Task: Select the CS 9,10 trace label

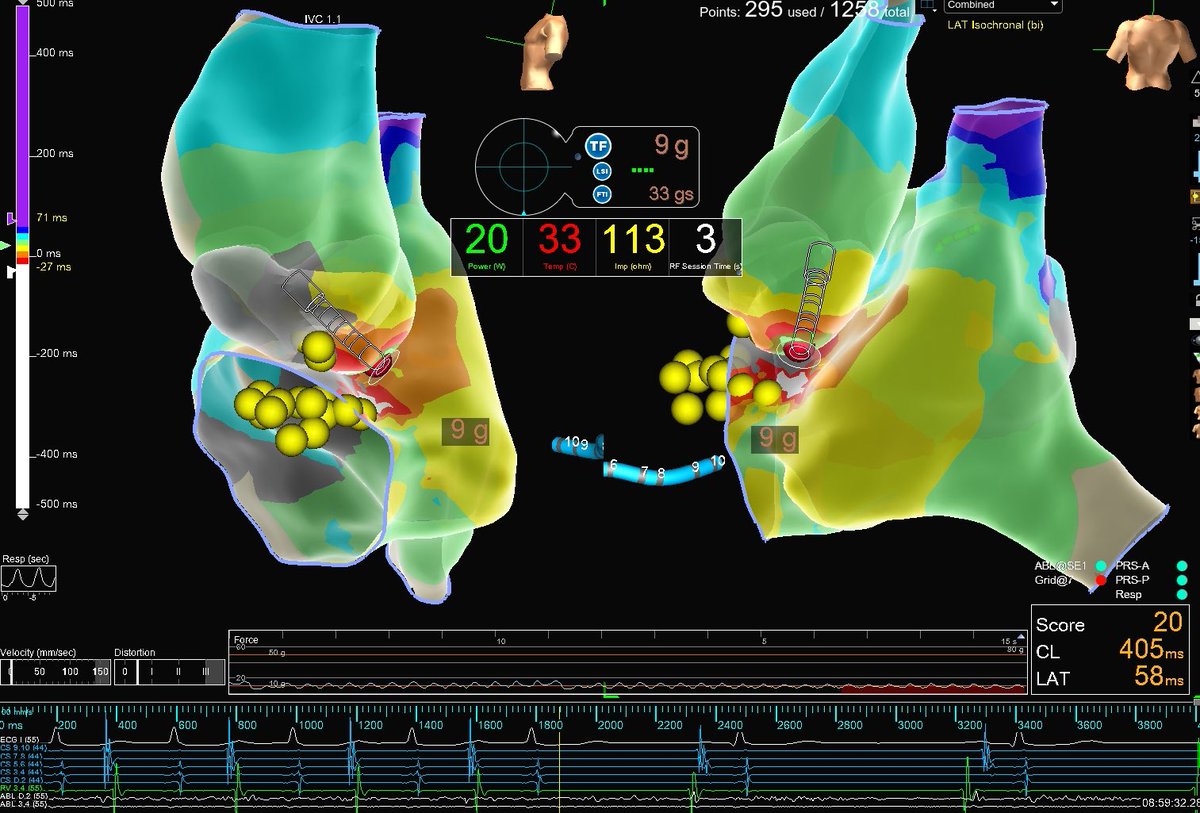Action: (22, 748)
